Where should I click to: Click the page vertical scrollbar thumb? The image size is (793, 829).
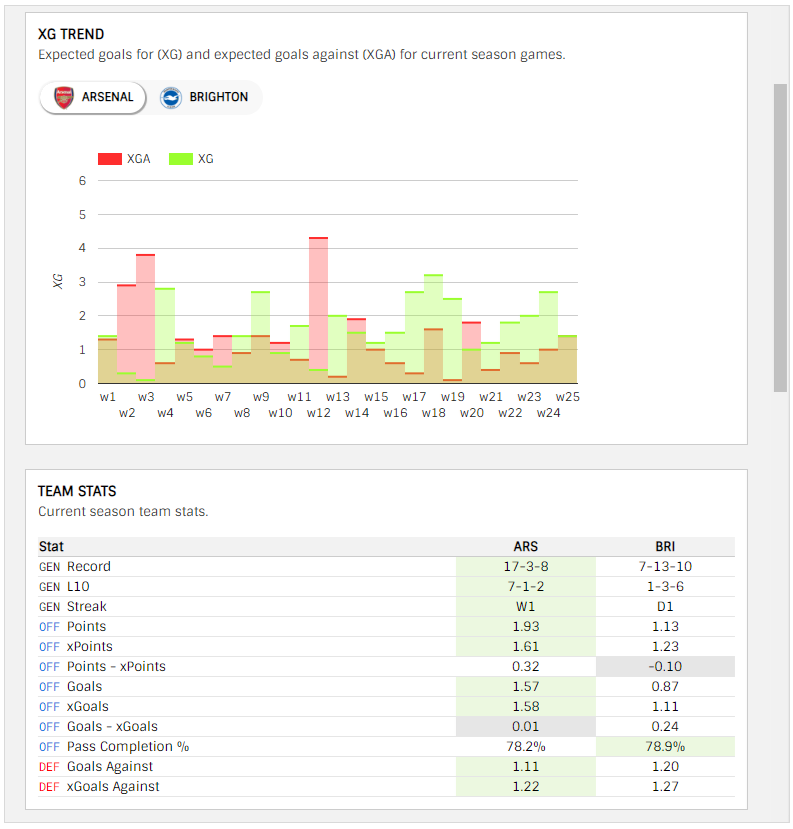(x=780, y=238)
